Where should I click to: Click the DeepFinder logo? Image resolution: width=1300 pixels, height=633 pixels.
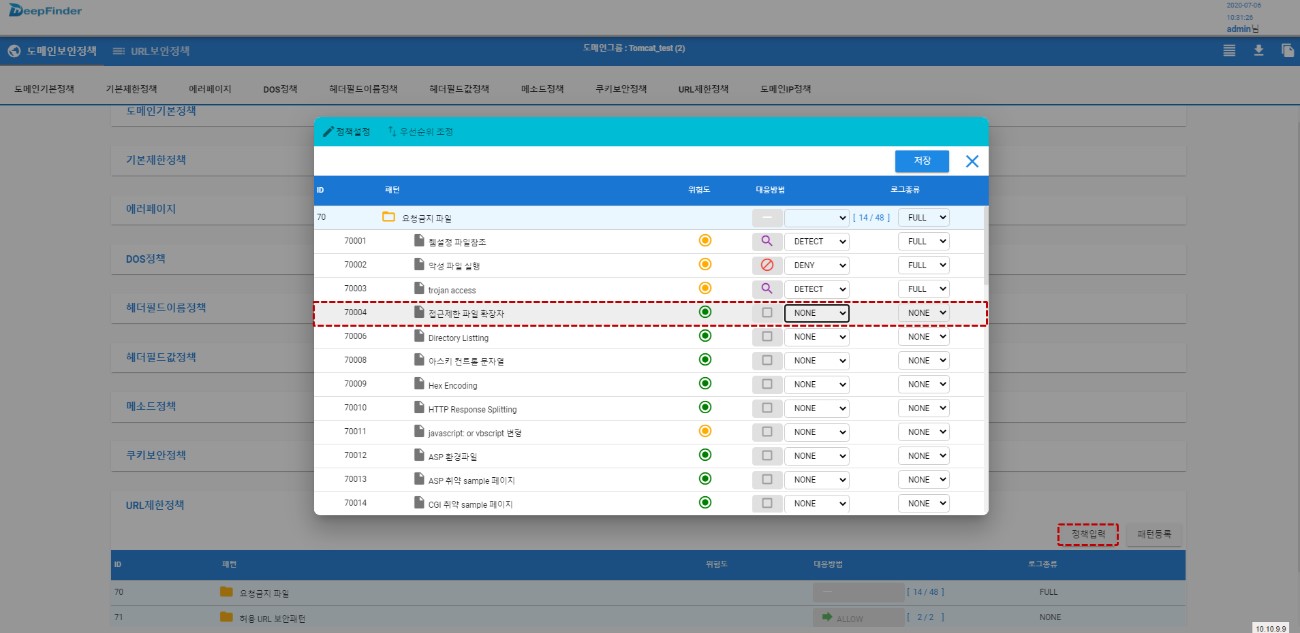click(x=44, y=10)
